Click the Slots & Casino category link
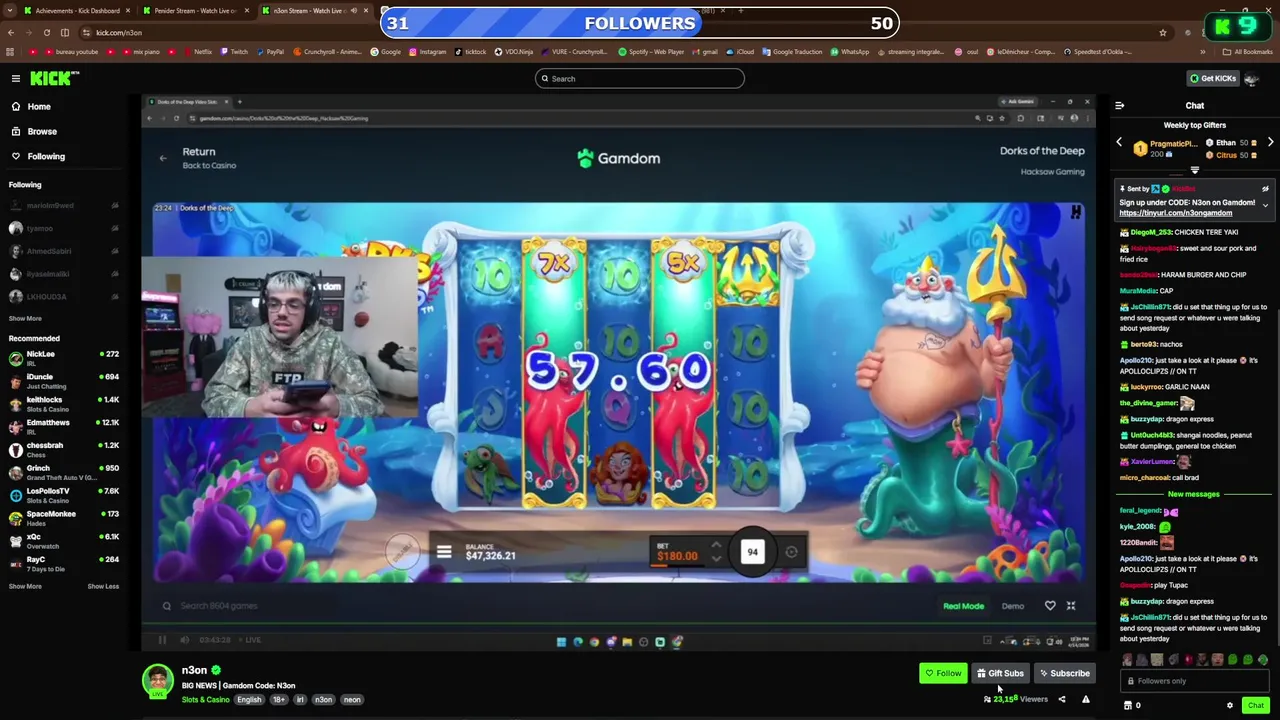1280x720 pixels. point(205,700)
